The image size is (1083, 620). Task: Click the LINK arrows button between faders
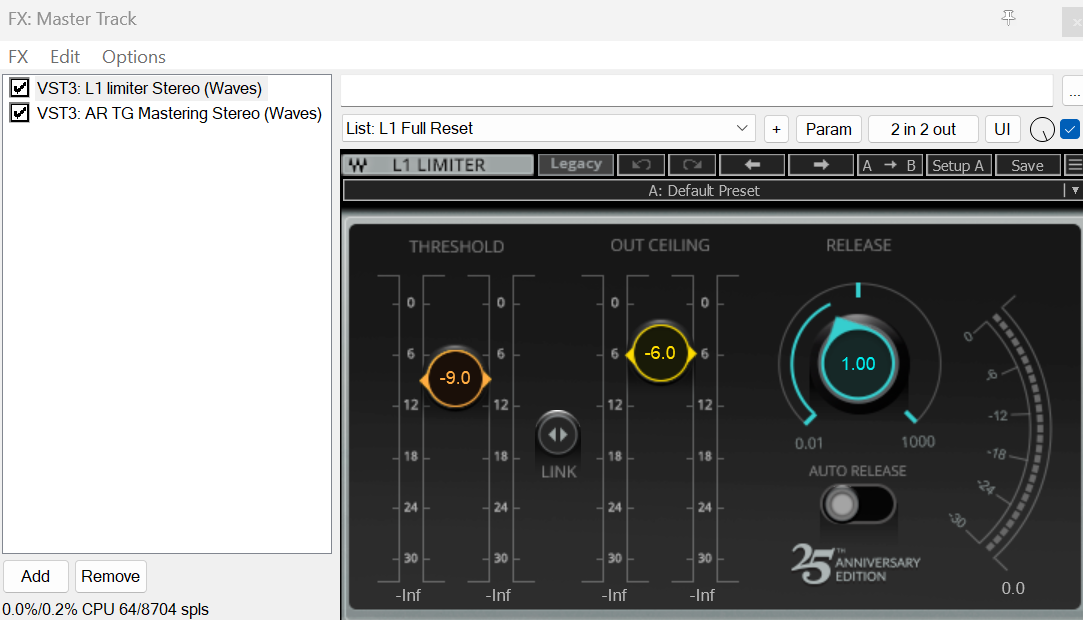coord(557,434)
